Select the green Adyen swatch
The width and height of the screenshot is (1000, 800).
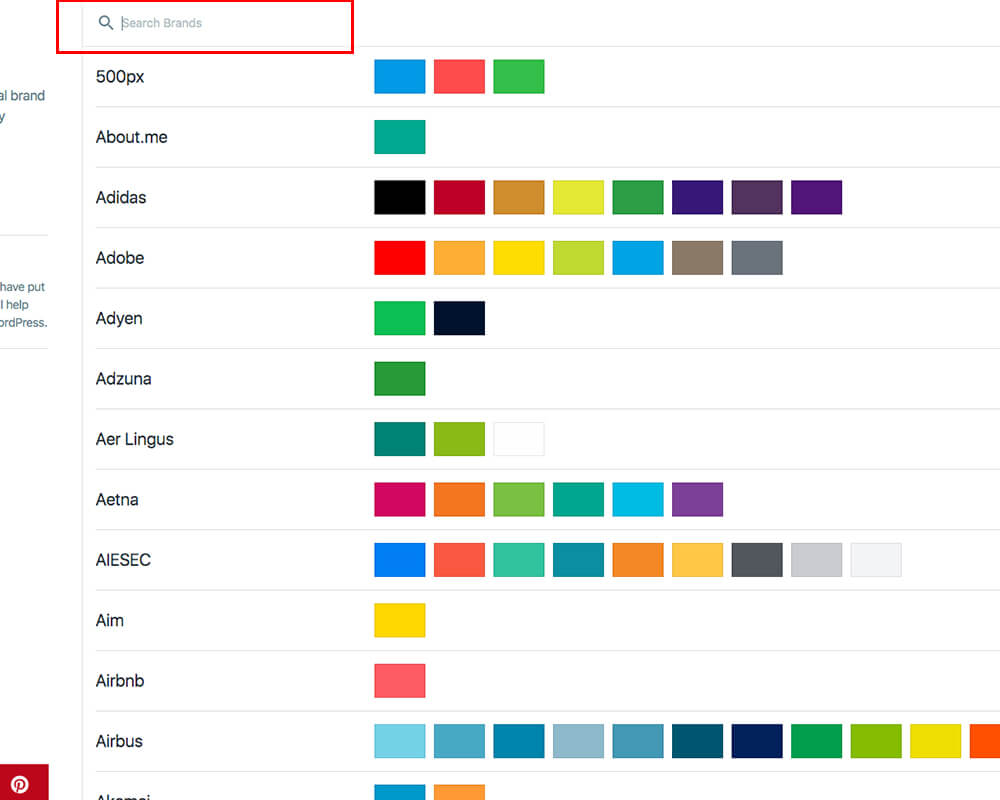(400, 318)
